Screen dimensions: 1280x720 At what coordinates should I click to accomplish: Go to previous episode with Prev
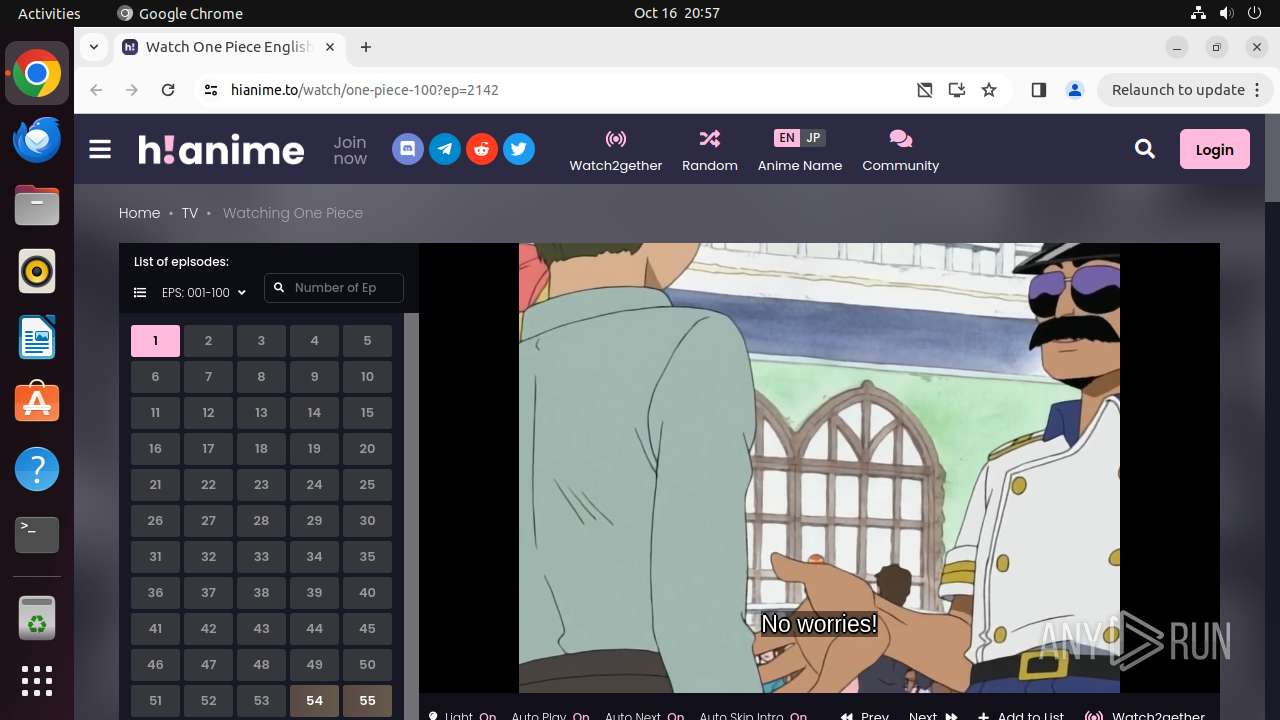coord(865,716)
